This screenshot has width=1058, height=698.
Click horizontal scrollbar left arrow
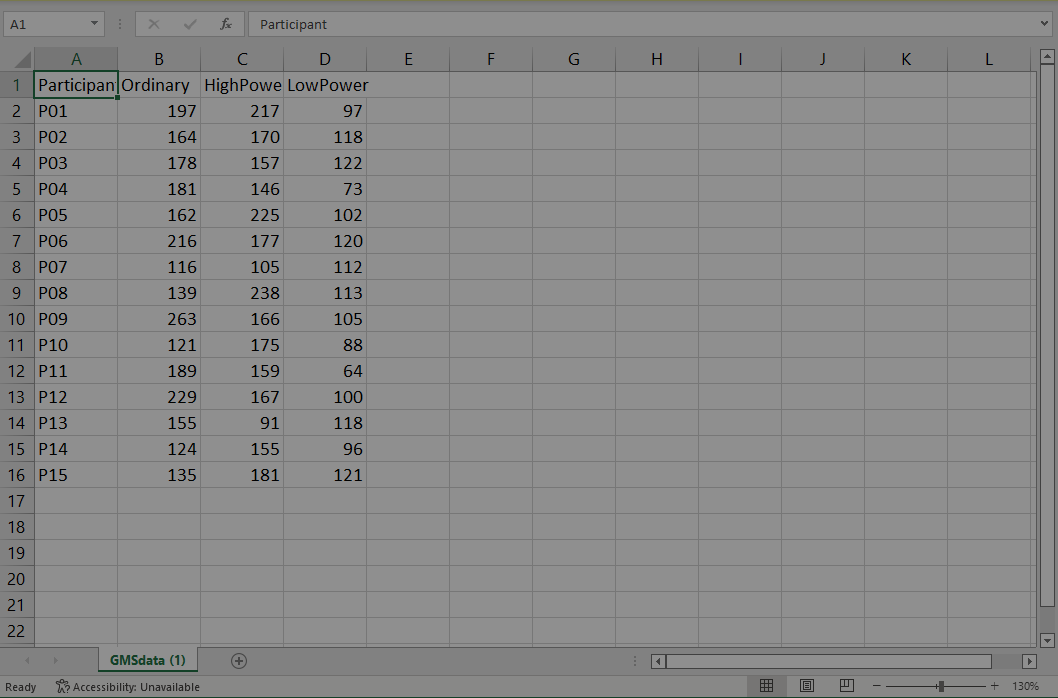tap(659, 662)
